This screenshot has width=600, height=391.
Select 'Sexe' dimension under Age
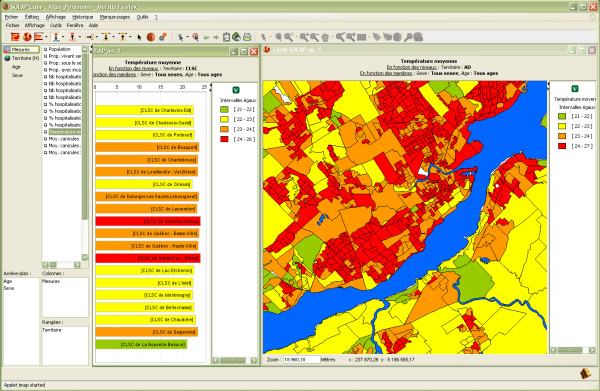click(17, 75)
